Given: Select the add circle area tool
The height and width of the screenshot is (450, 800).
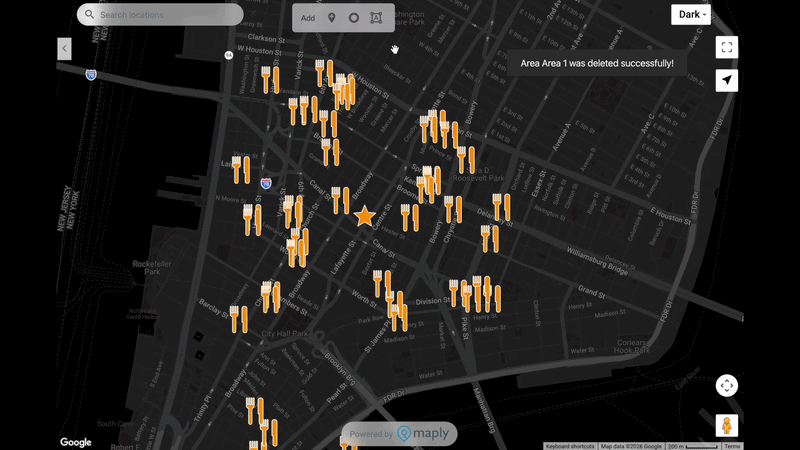Looking at the screenshot, I should tap(354, 18).
